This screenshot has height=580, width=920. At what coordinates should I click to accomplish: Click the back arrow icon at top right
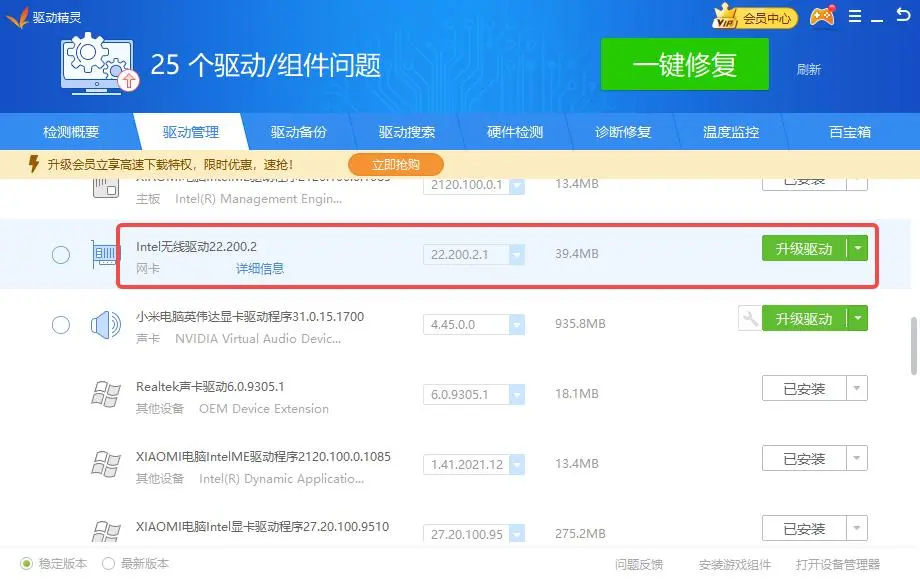click(x=903, y=15)
